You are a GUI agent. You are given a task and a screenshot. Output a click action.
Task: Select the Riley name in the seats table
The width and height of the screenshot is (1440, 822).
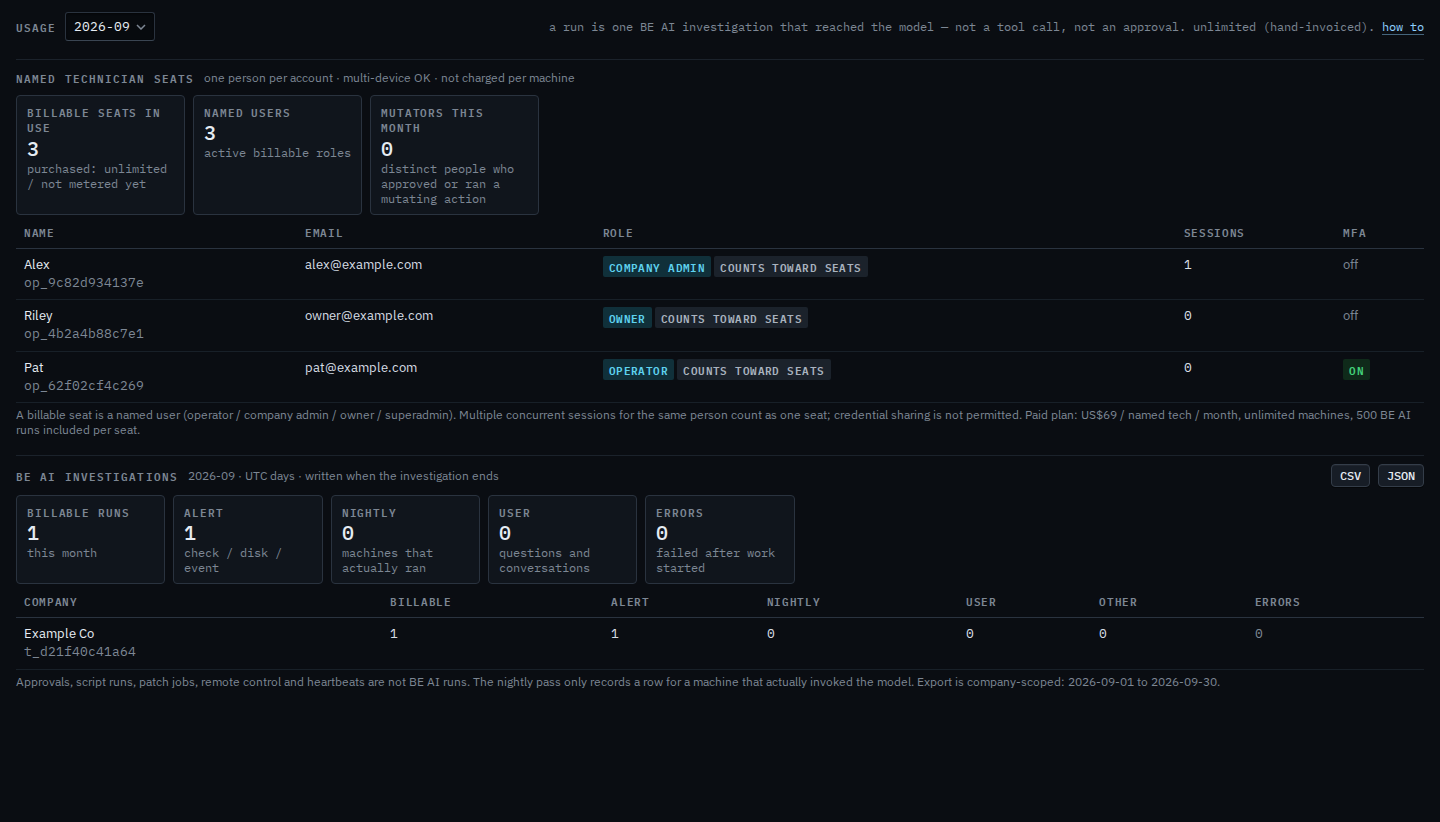(38, 316)
